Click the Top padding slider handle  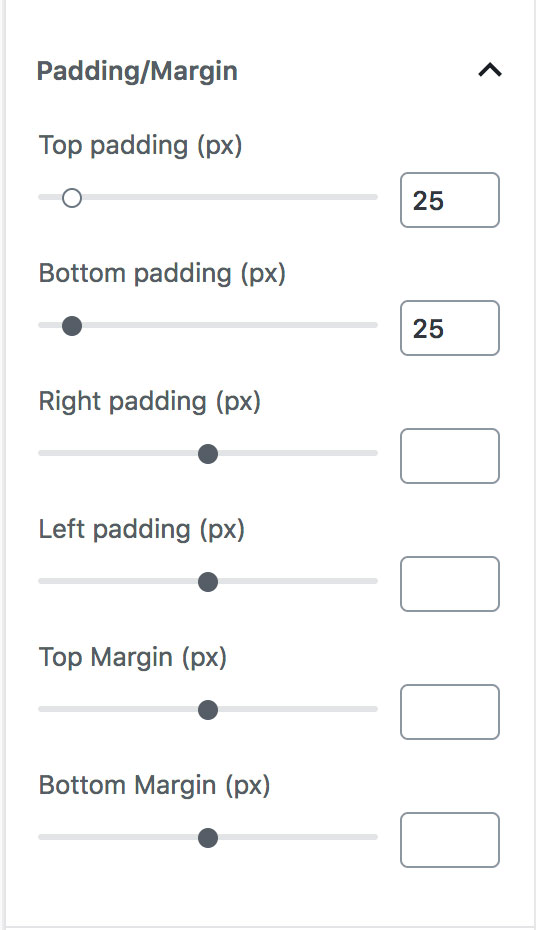pos(72,198)
